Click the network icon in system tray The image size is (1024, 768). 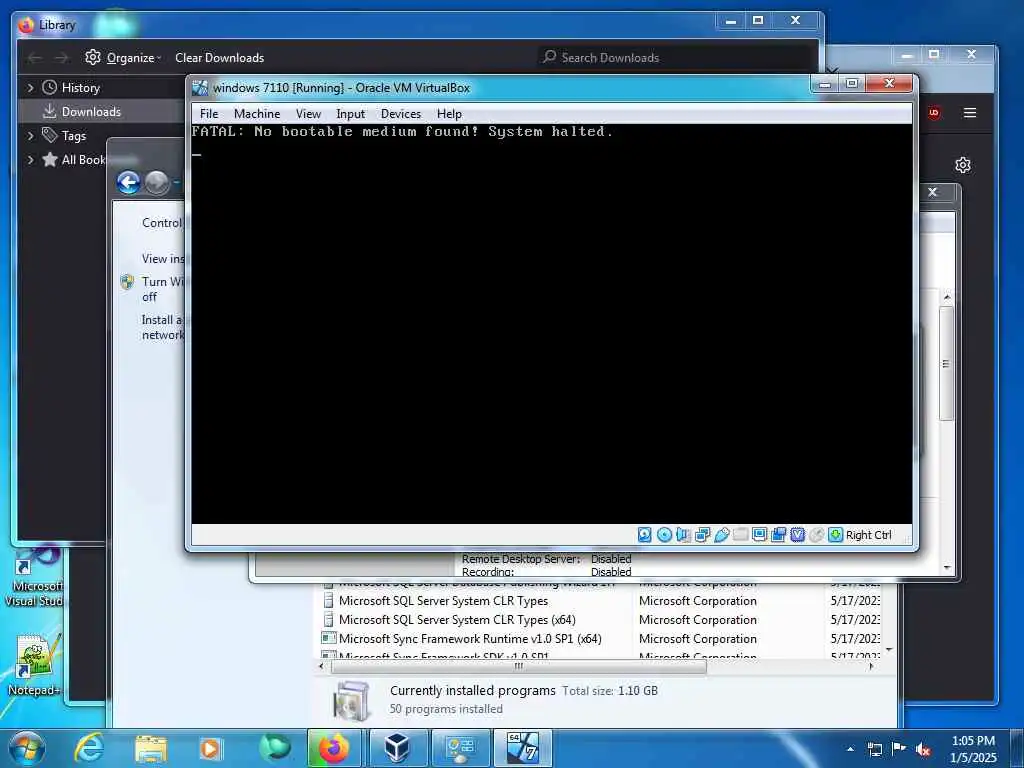tap(874, 750)
